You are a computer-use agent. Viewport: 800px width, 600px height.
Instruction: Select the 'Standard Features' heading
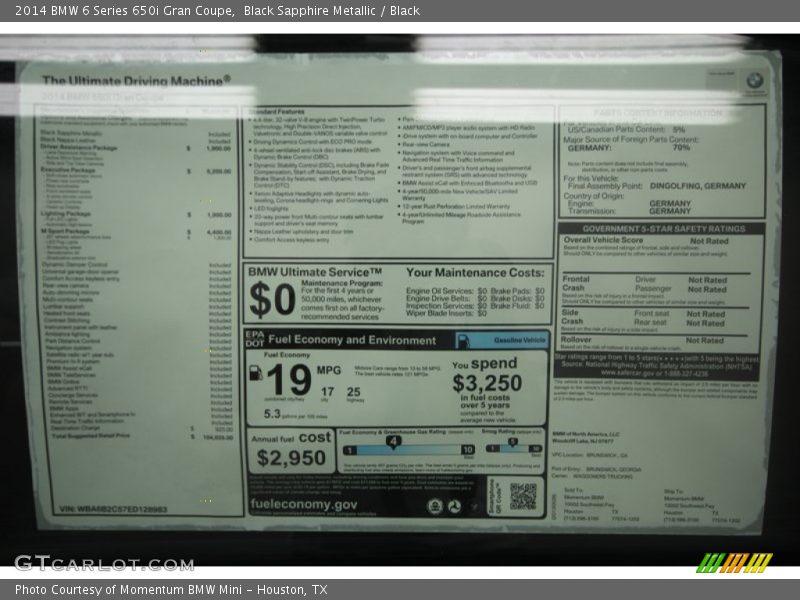tap(276, 111)
